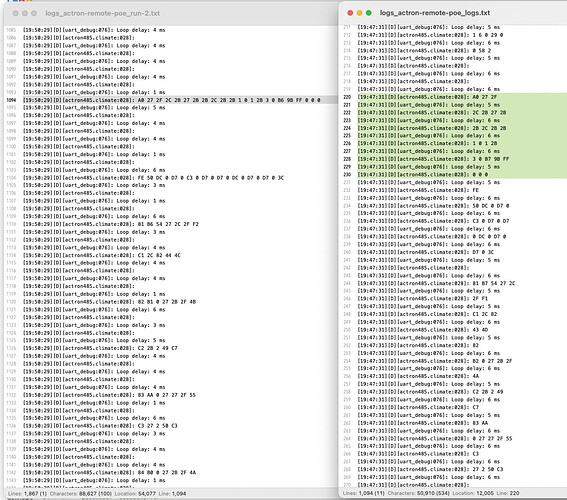Click the line 43 4D in poe_logs
This screenshot has width=567, height=500.
(423, 330)
